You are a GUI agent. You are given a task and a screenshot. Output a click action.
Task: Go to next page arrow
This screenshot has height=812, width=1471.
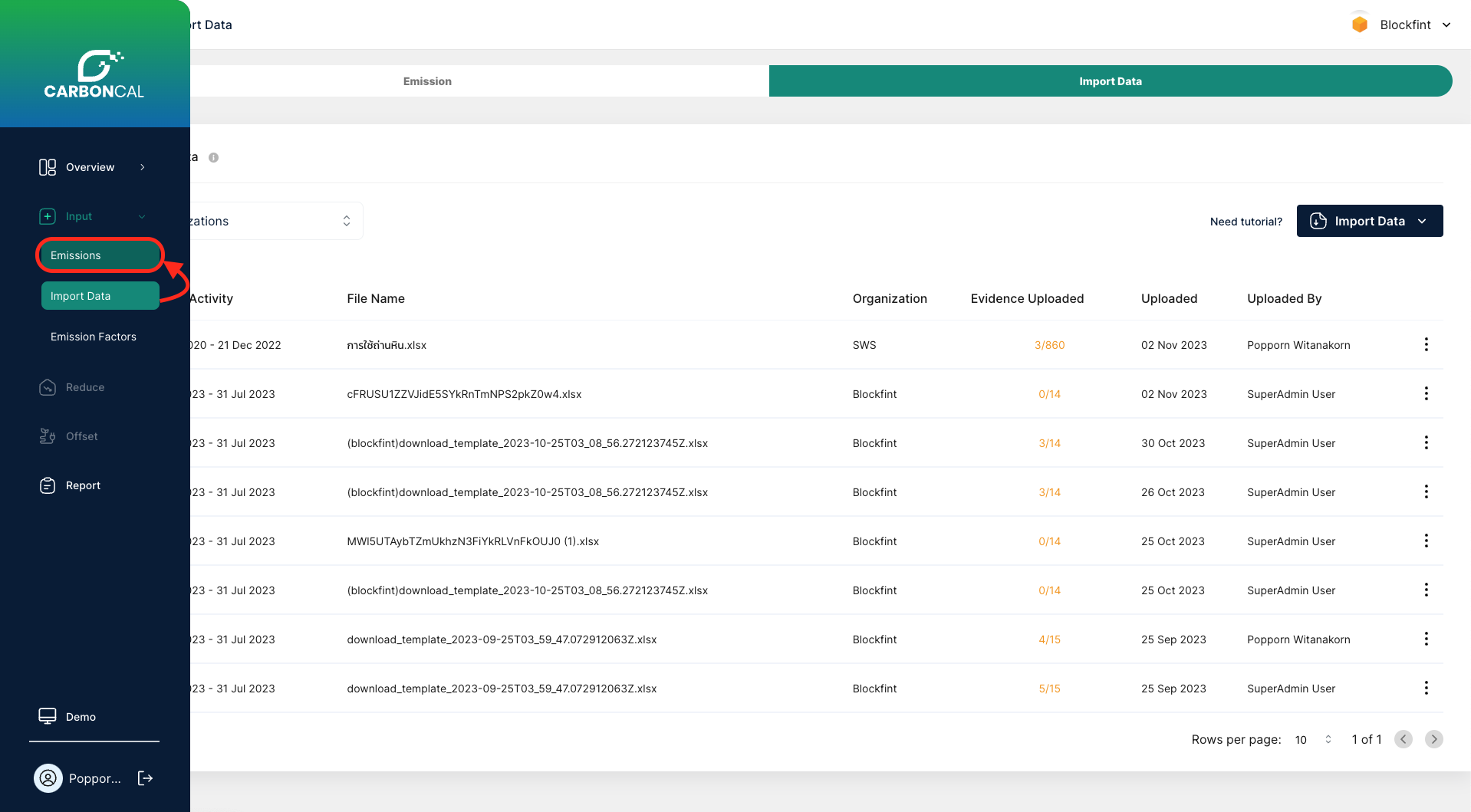(1433, 739)
